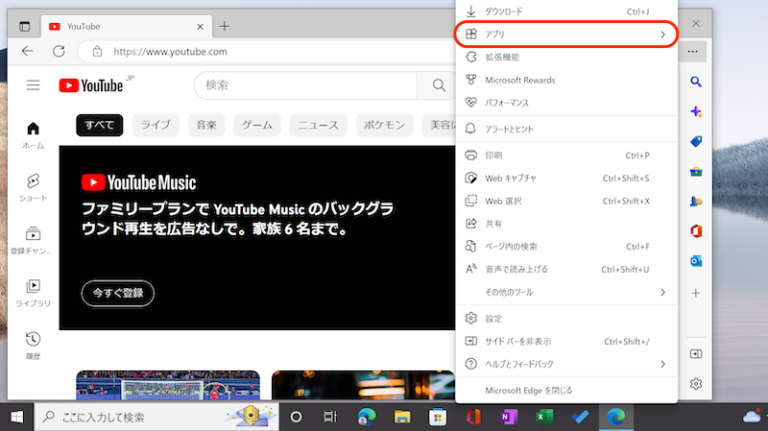The height and width of the screenshot is (431, 768).
Task: Expand the アプリ submenu arrow
Action: click(x=663, y=34)
